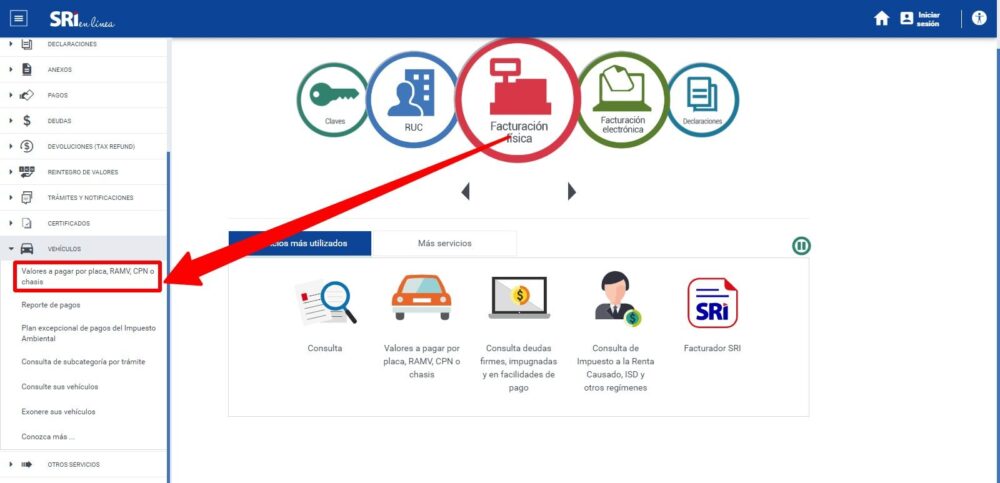
Task: Open the Declaraciones documents circle
Action: pyautogui.click(x=702, y=100)
